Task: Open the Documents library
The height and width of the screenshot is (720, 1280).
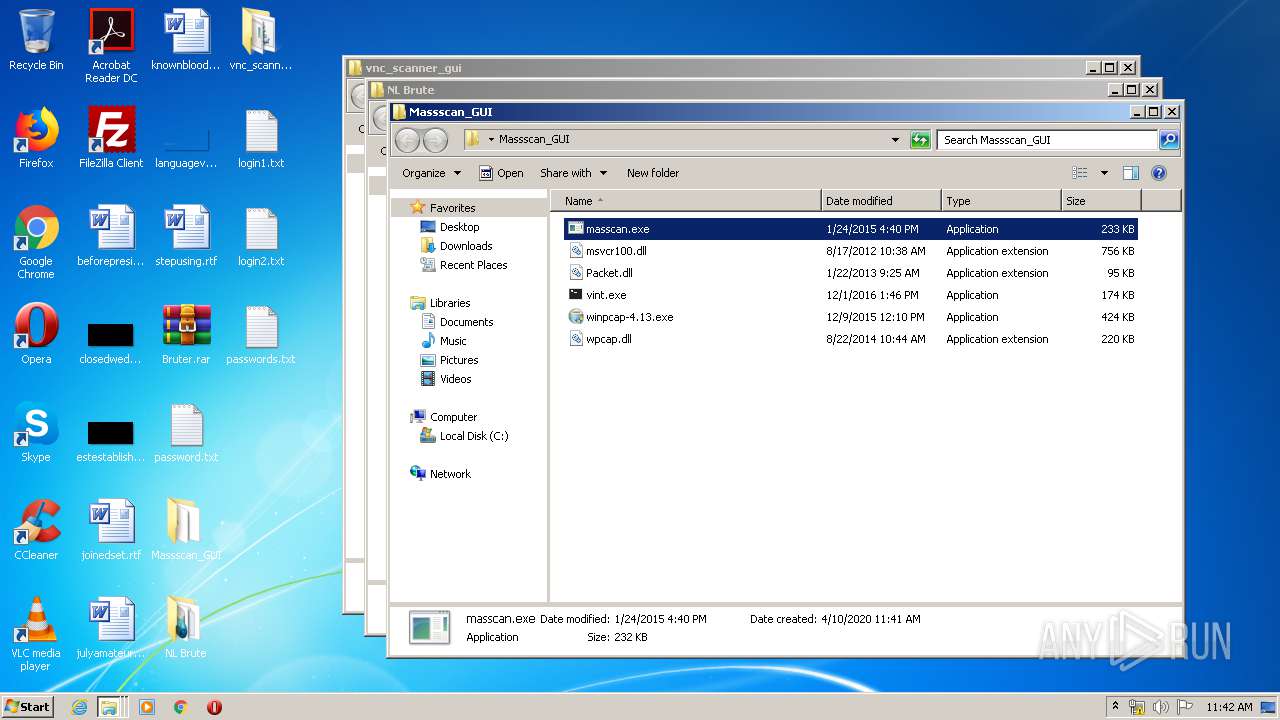Action: [466, 322]
